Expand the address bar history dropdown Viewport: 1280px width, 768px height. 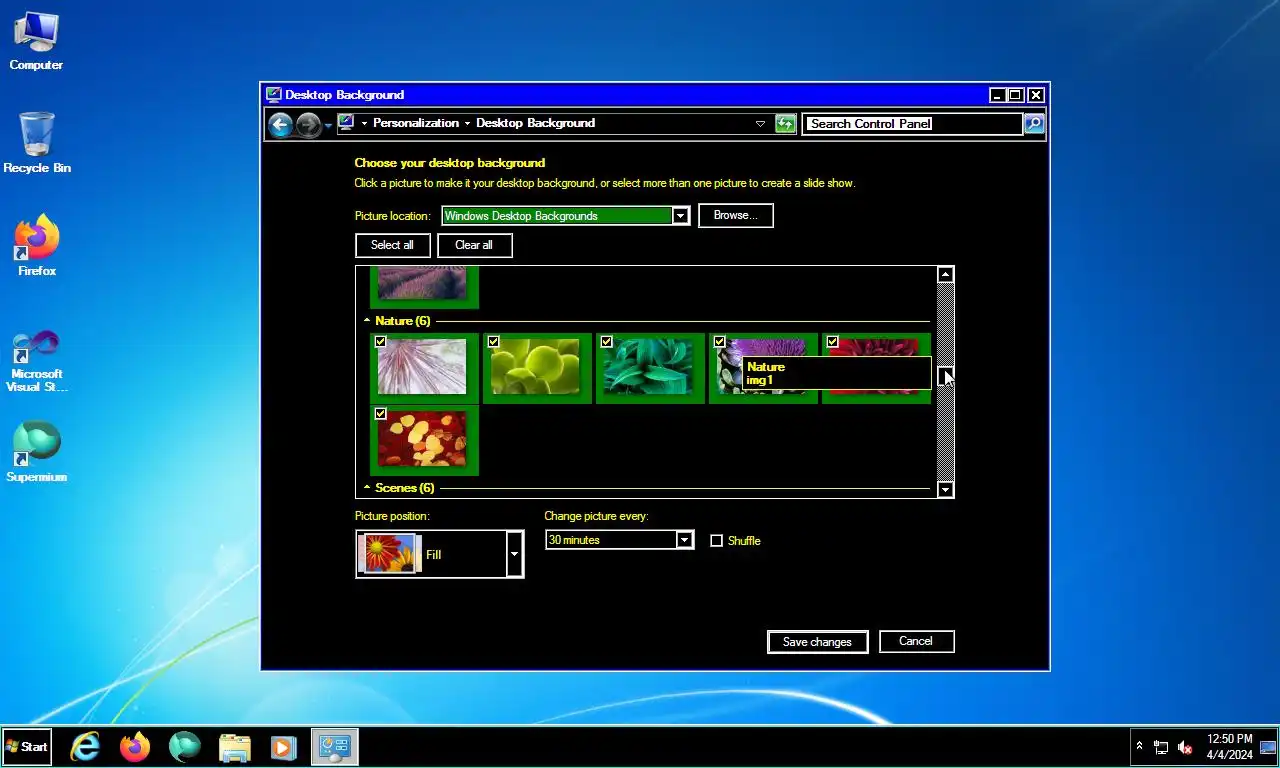(760, 124)
